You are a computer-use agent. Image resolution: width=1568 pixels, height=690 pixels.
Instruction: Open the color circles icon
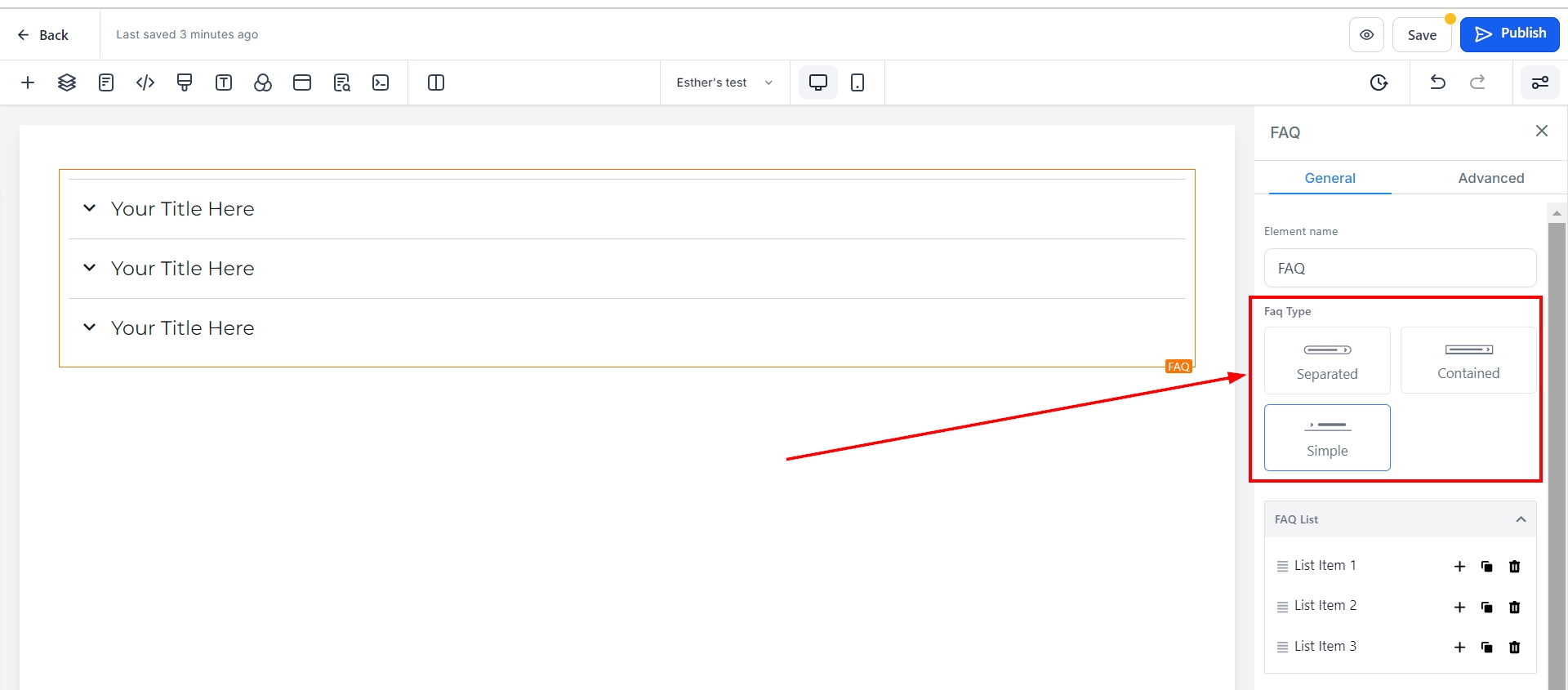263,82
